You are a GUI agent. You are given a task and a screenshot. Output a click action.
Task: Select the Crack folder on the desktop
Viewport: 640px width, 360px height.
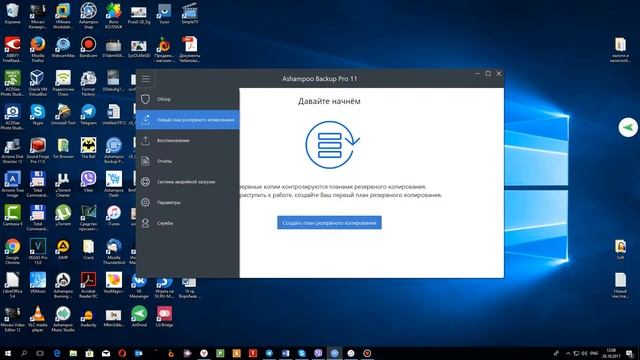(x=88, y=249)
